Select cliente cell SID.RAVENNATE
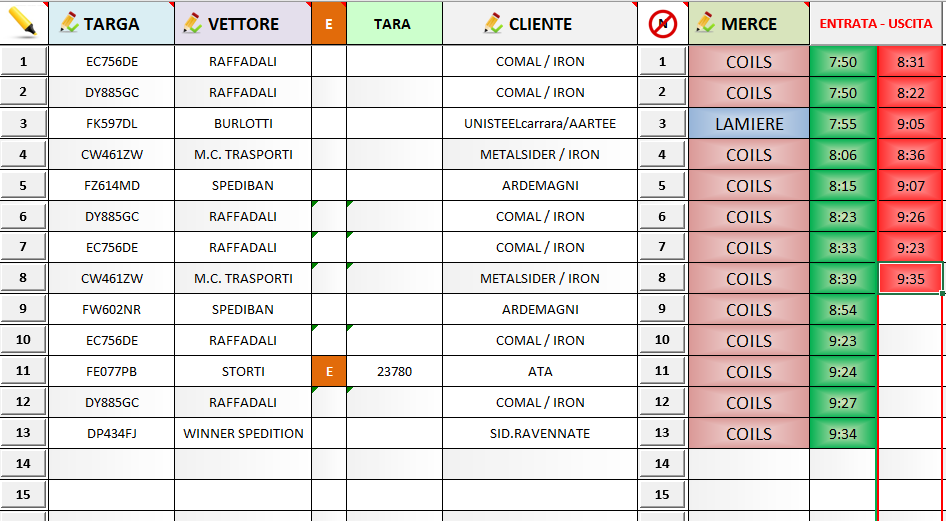The height and width of the screenshot is (521, 946). (x=540, y=433)
